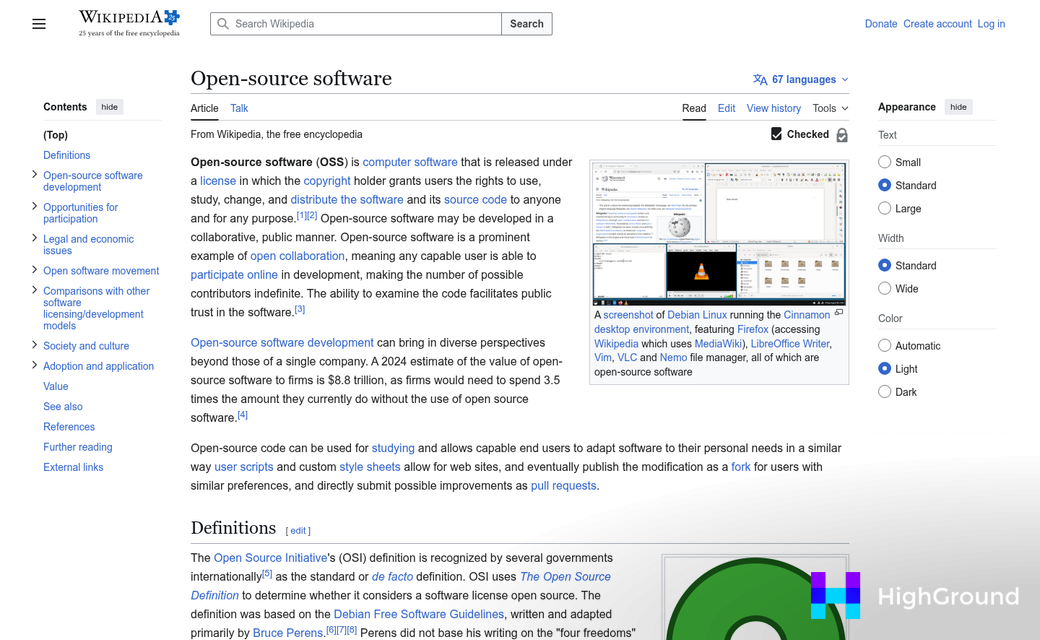This screenshot has height=640, width=1040.
Task: Click the Checked review checkmark icon
Action: [x=776, y=134]
